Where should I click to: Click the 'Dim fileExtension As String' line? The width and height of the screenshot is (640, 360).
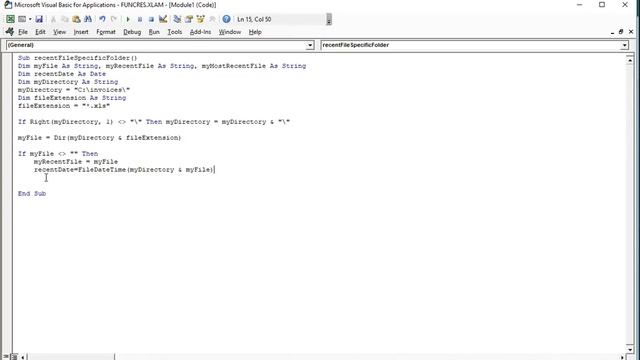[x=72, y=98]
